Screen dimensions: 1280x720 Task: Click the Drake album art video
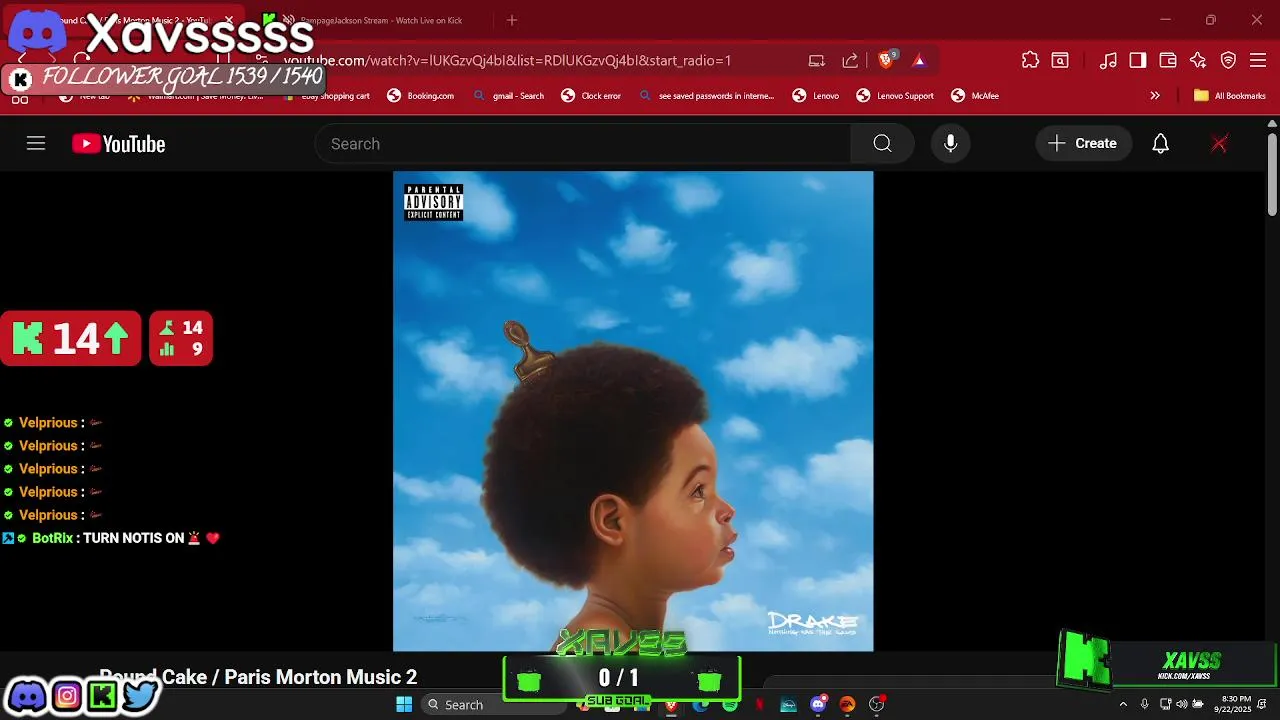(x=633, y=411)
